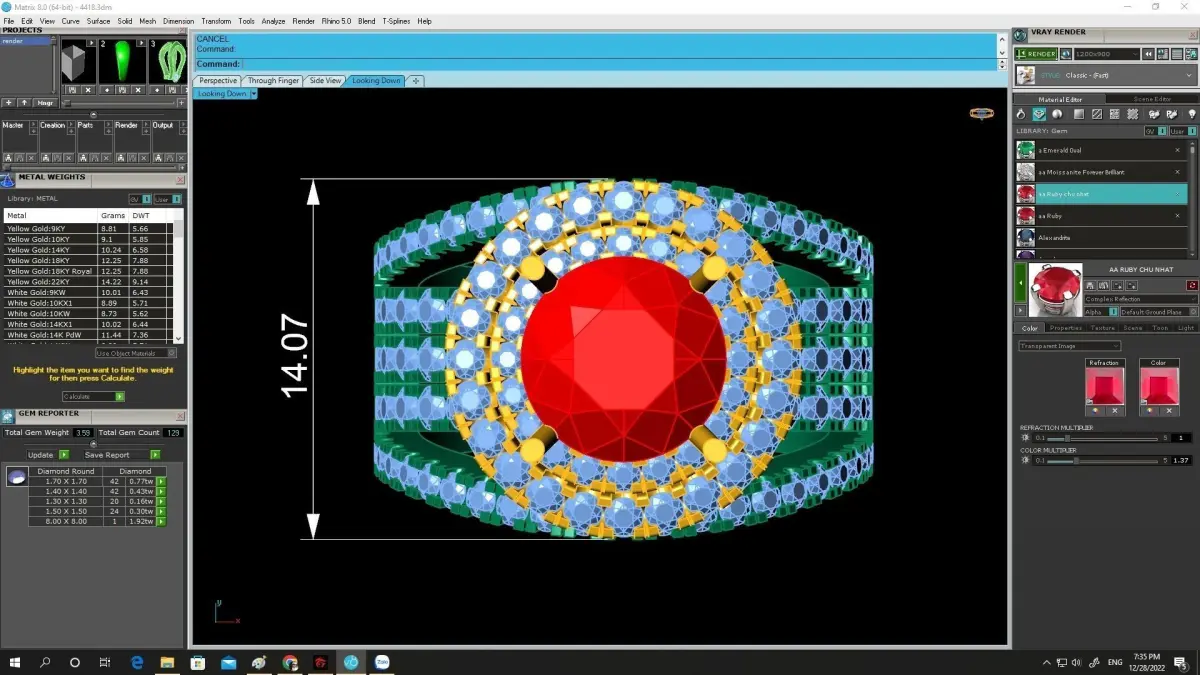Switch to the Side View viewport tab
1200x675 pixels.
(x=325, y=81)
